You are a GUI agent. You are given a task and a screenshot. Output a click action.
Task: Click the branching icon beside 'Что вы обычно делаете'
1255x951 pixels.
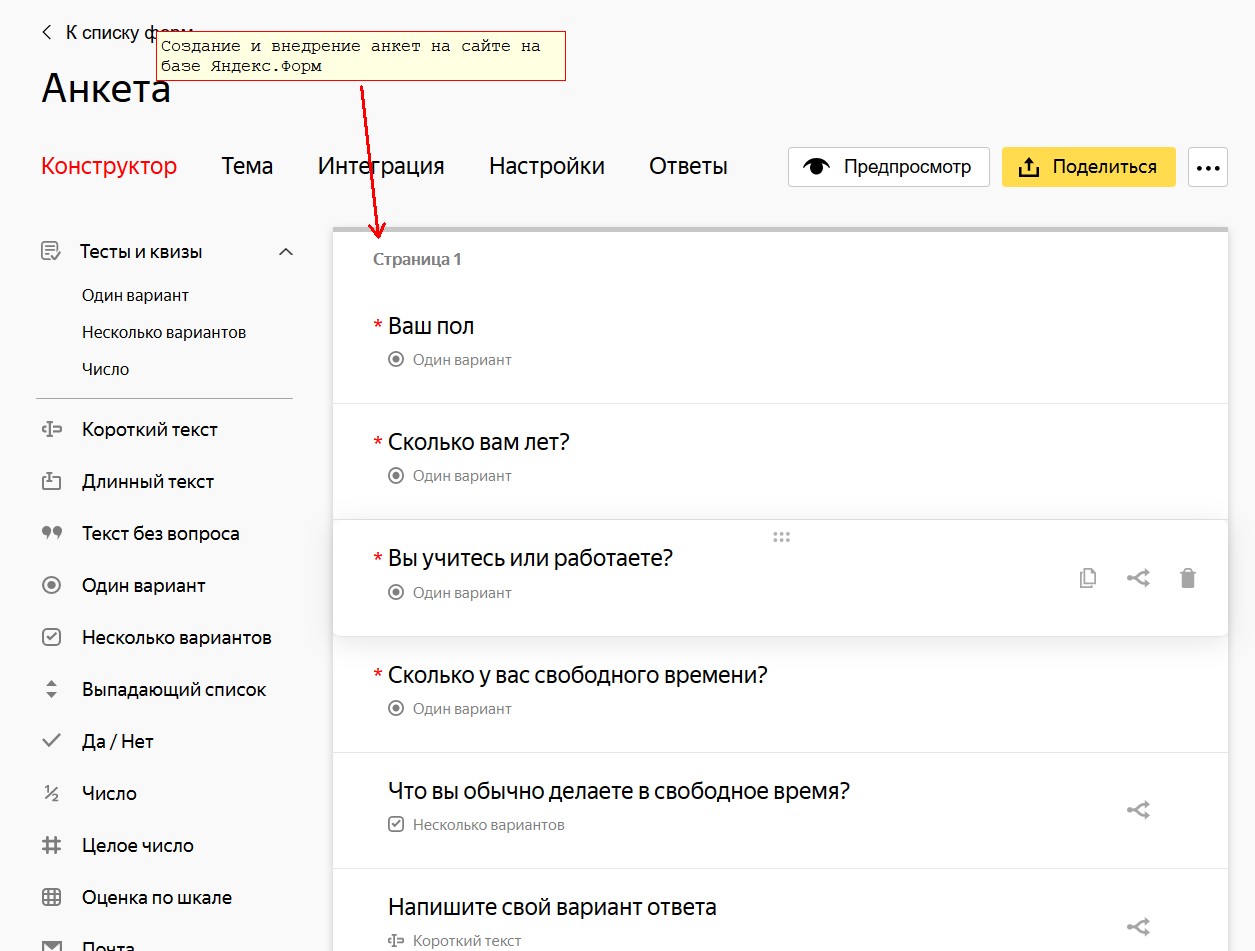[1138, 810]
